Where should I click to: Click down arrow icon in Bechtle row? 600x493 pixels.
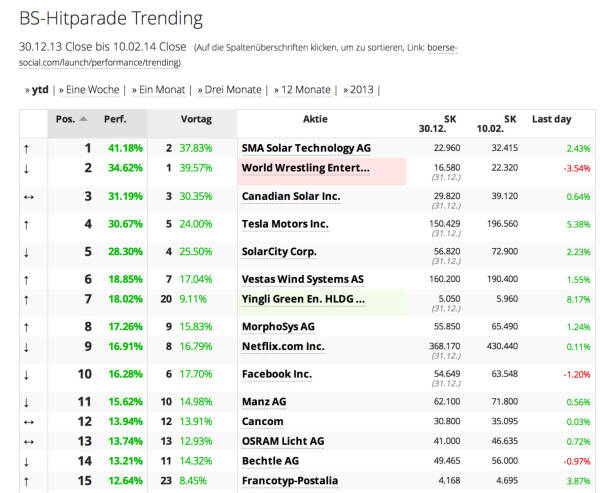pyautogui.click(x=26, y=462)
